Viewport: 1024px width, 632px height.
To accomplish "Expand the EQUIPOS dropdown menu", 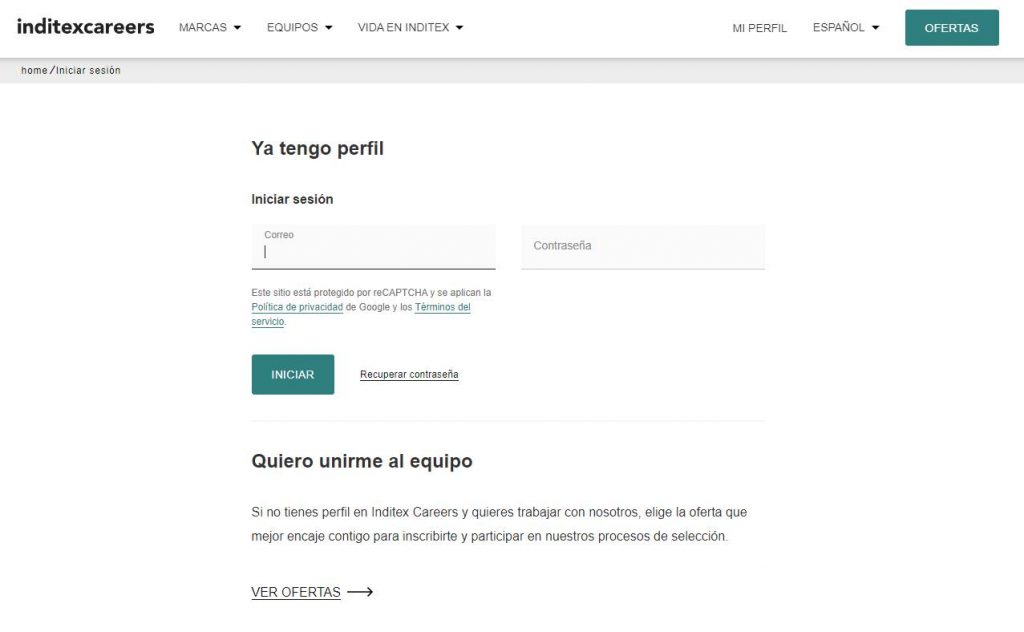I will (x=299, y=27).
